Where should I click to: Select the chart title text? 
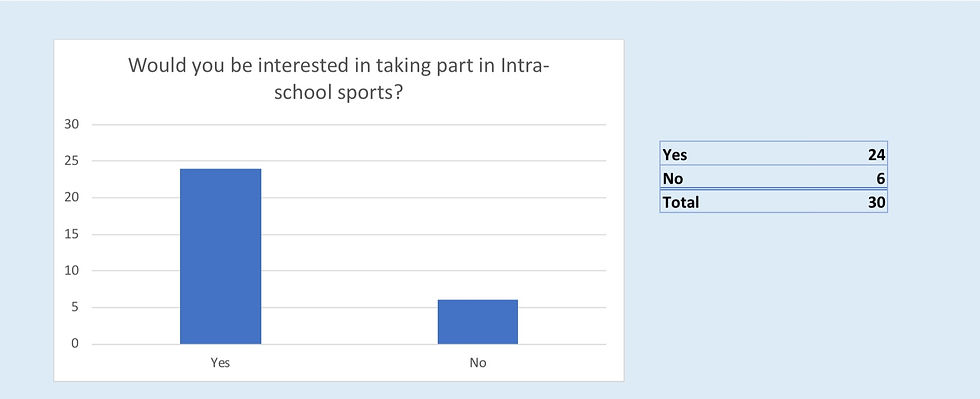click(x=338, y=79)
